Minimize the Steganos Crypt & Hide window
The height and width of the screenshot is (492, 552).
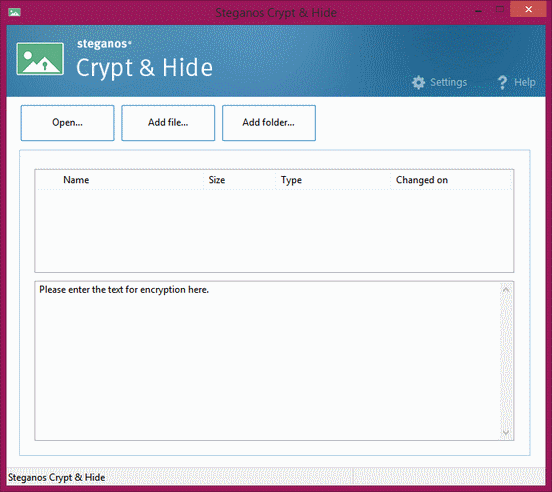pos(478,10)
